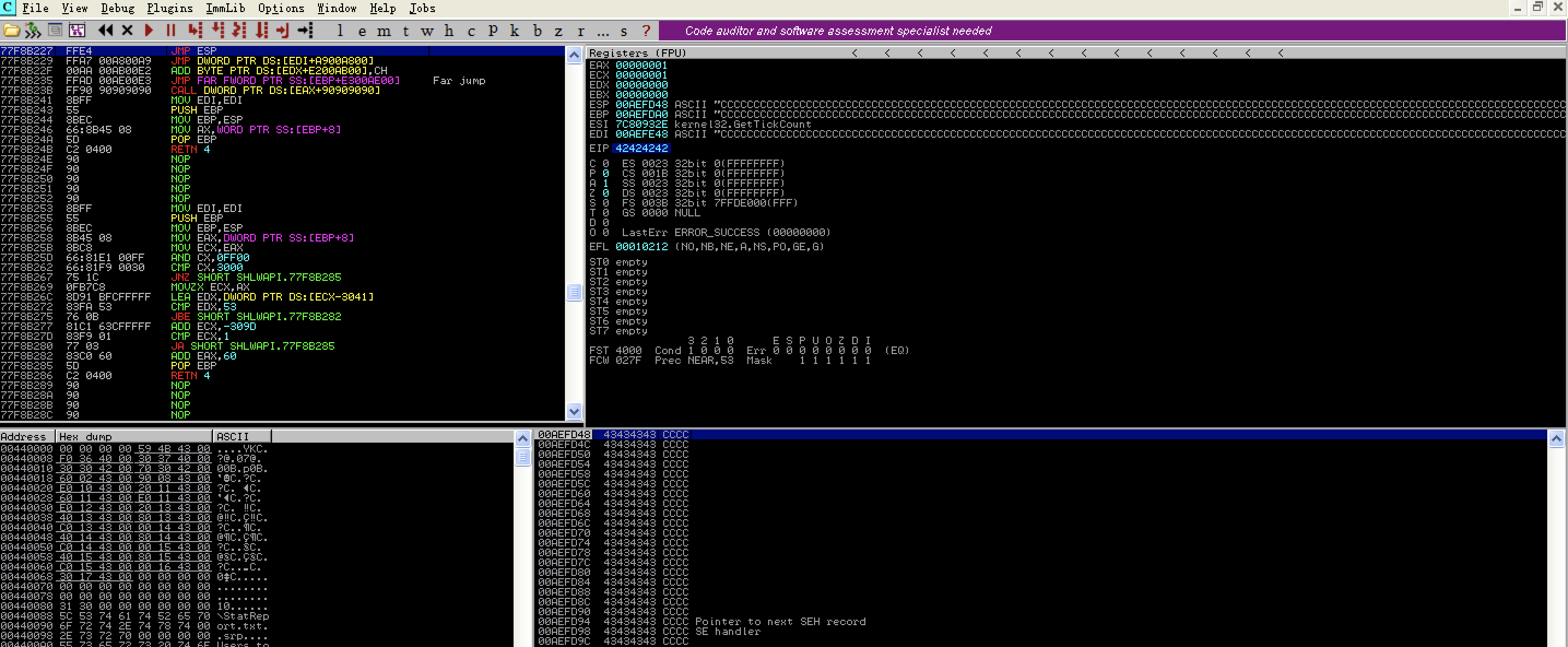Show references with 'r' icon
The image size is (1568, 647).
click(581, 31)
